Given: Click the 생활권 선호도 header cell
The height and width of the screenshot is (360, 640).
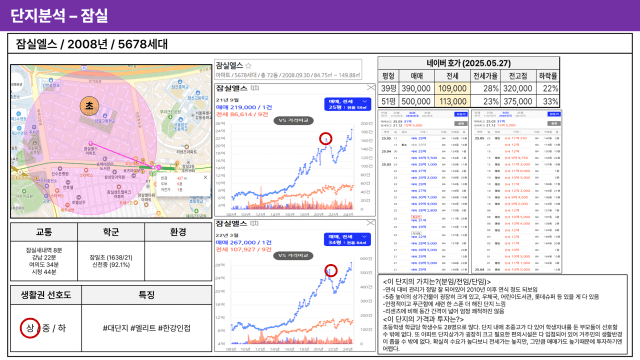Looking at the screenshot, I should 46,295.
